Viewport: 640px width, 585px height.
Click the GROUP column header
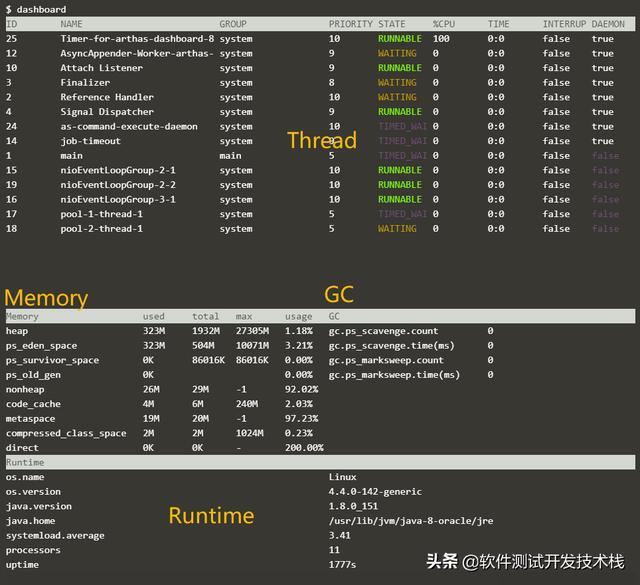click(x=233, y=24)
